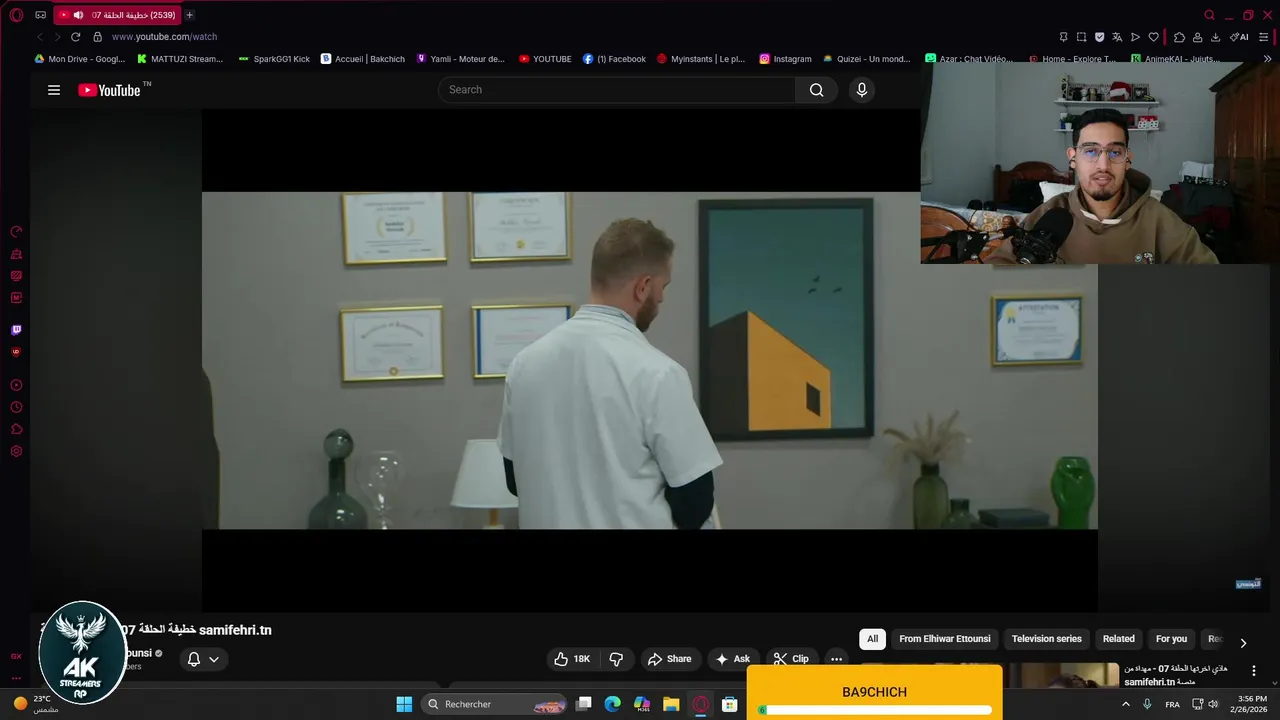Viewport: 1280px width, 720px height.
Task: Open more actions three-dot button under video
Action: click(836, 659)
